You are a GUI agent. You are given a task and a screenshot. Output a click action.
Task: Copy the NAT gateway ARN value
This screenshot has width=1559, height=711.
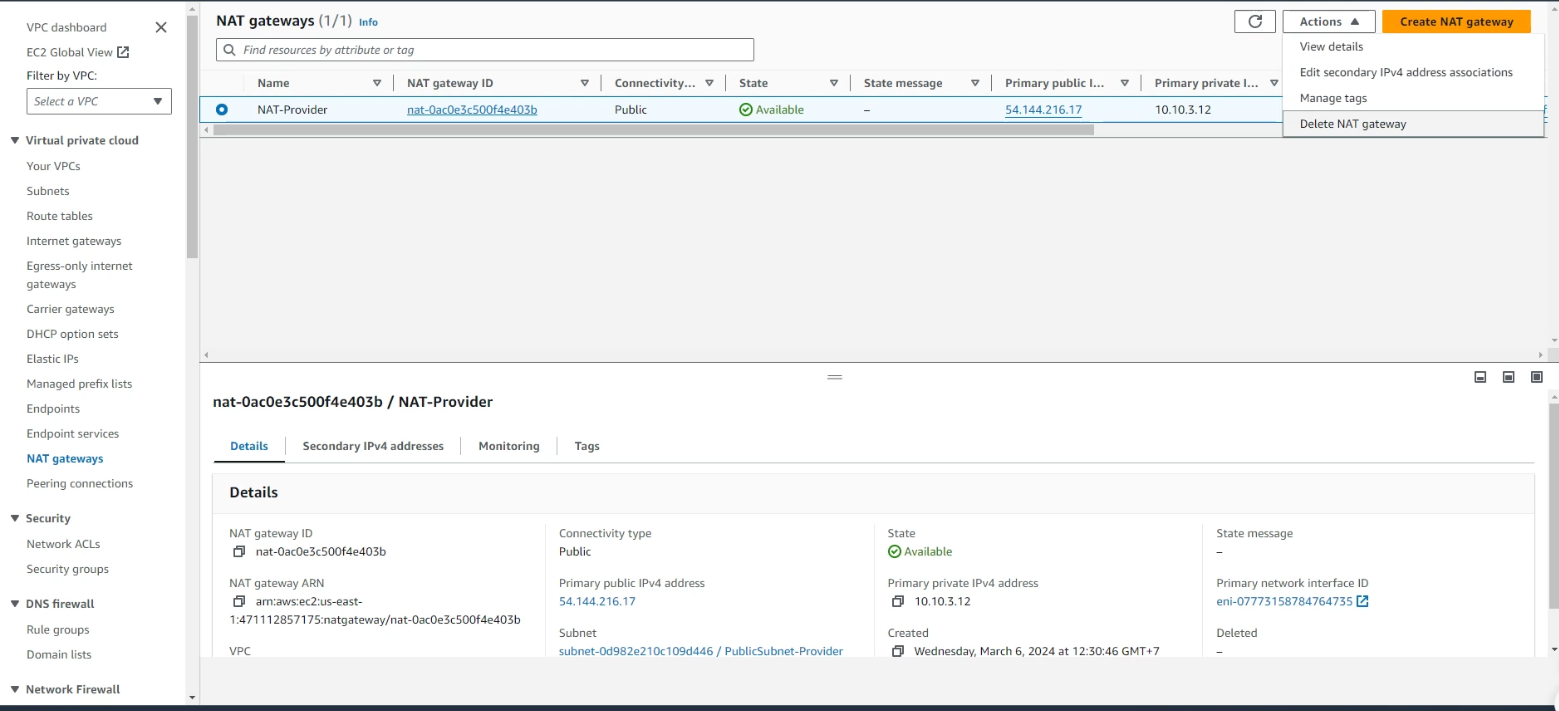(x=239, y=601)
